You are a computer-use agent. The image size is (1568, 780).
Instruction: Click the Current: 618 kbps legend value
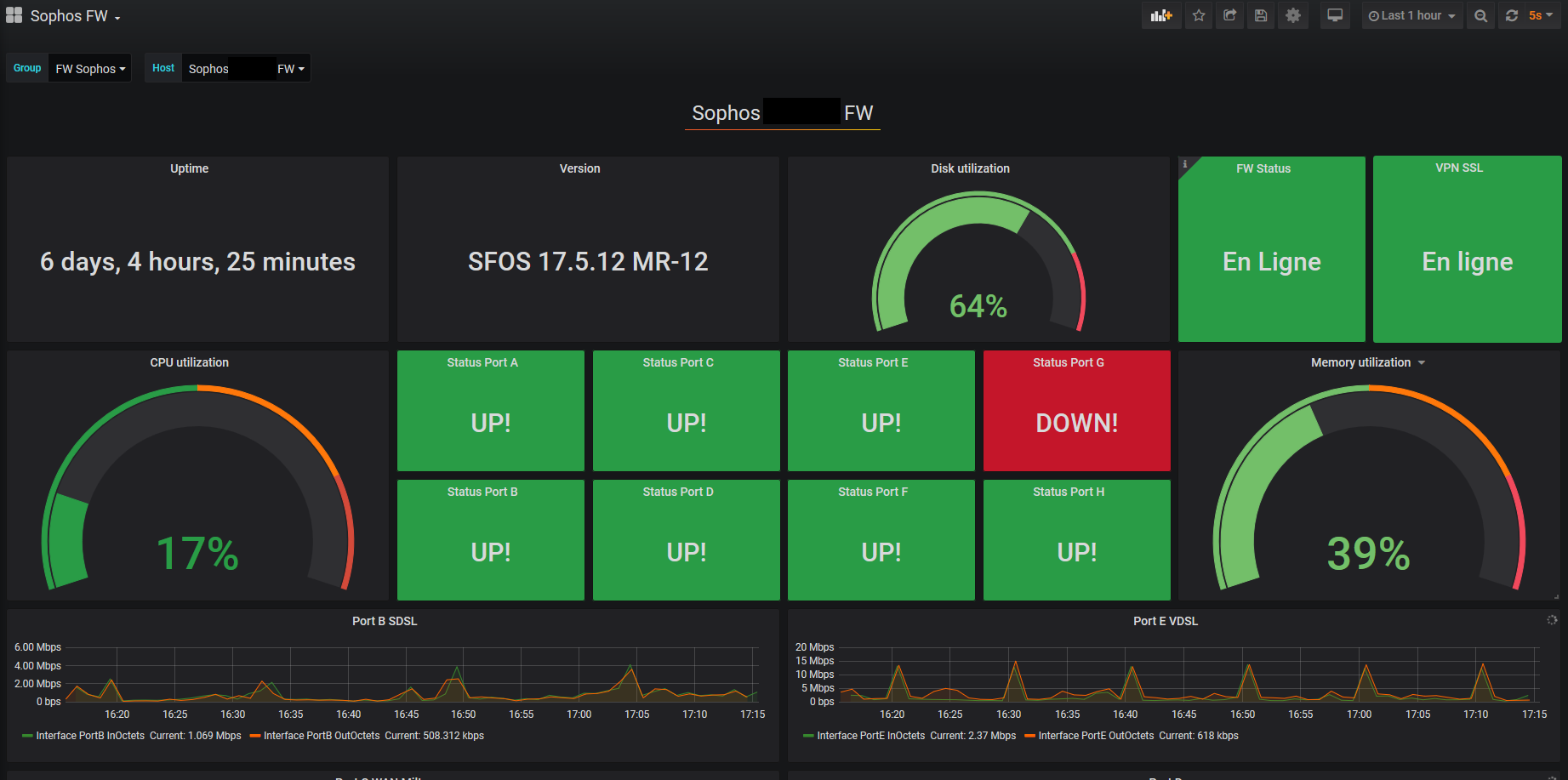coord(1199,736)
